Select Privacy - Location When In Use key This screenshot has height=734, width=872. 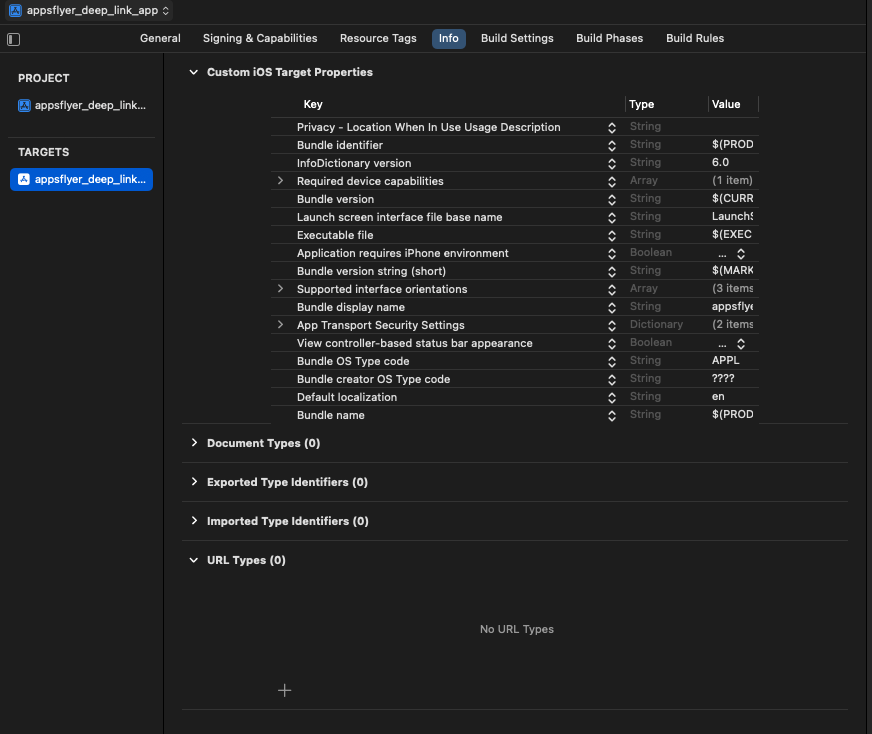[428, 127]
